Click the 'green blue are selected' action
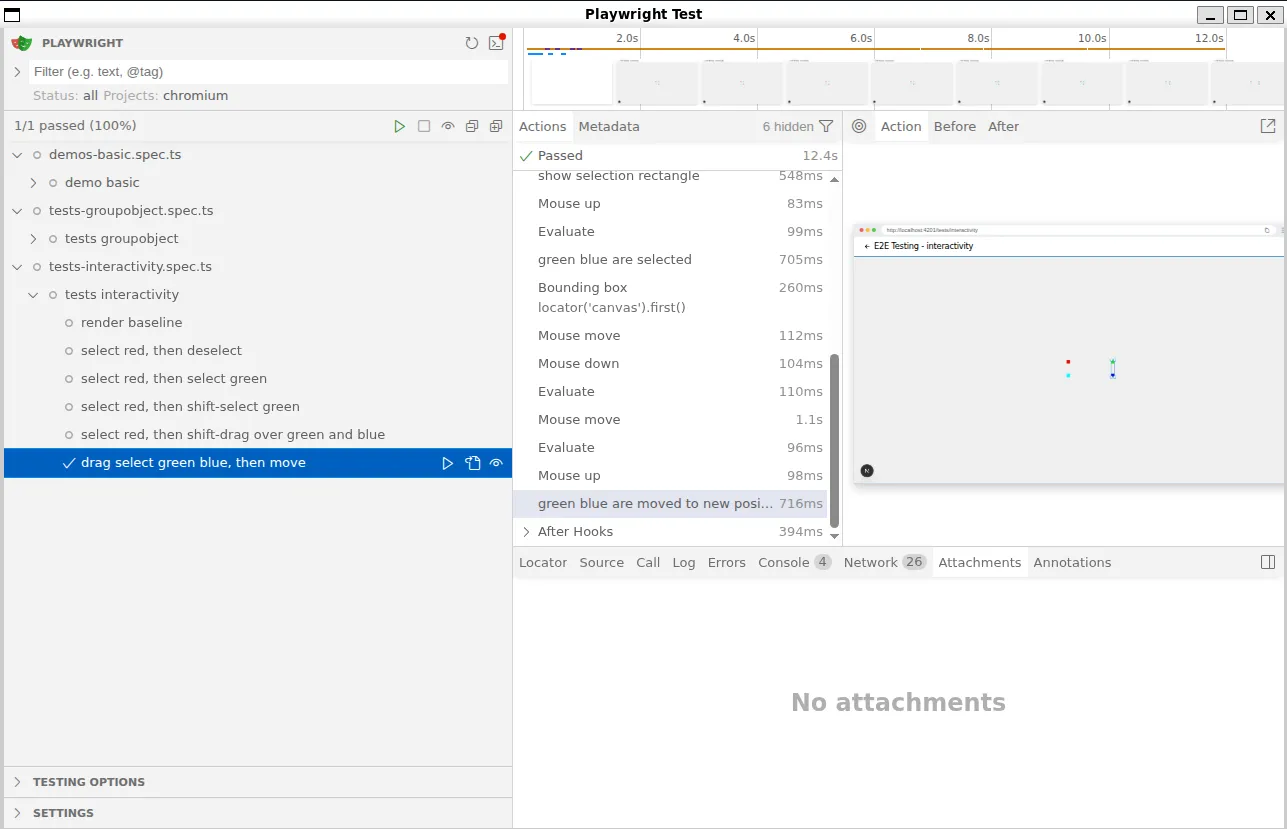The width and height of the screenshot is (1287, 829). pyautogui.click(x=614, y=260)
